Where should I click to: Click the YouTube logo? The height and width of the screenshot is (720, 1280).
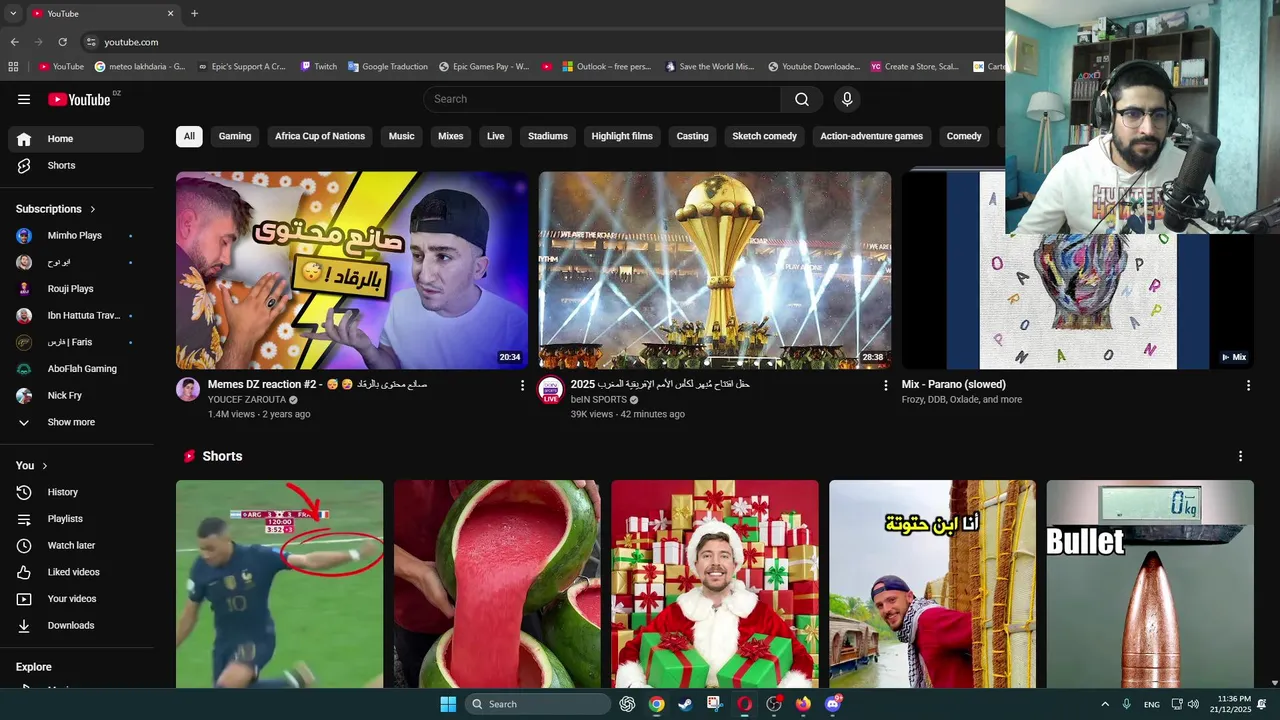(79, 99)
